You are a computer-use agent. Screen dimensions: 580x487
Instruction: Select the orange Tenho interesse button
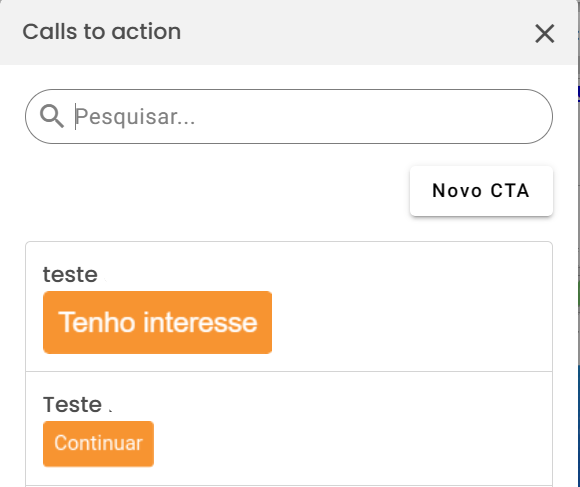tap(158, 322)
